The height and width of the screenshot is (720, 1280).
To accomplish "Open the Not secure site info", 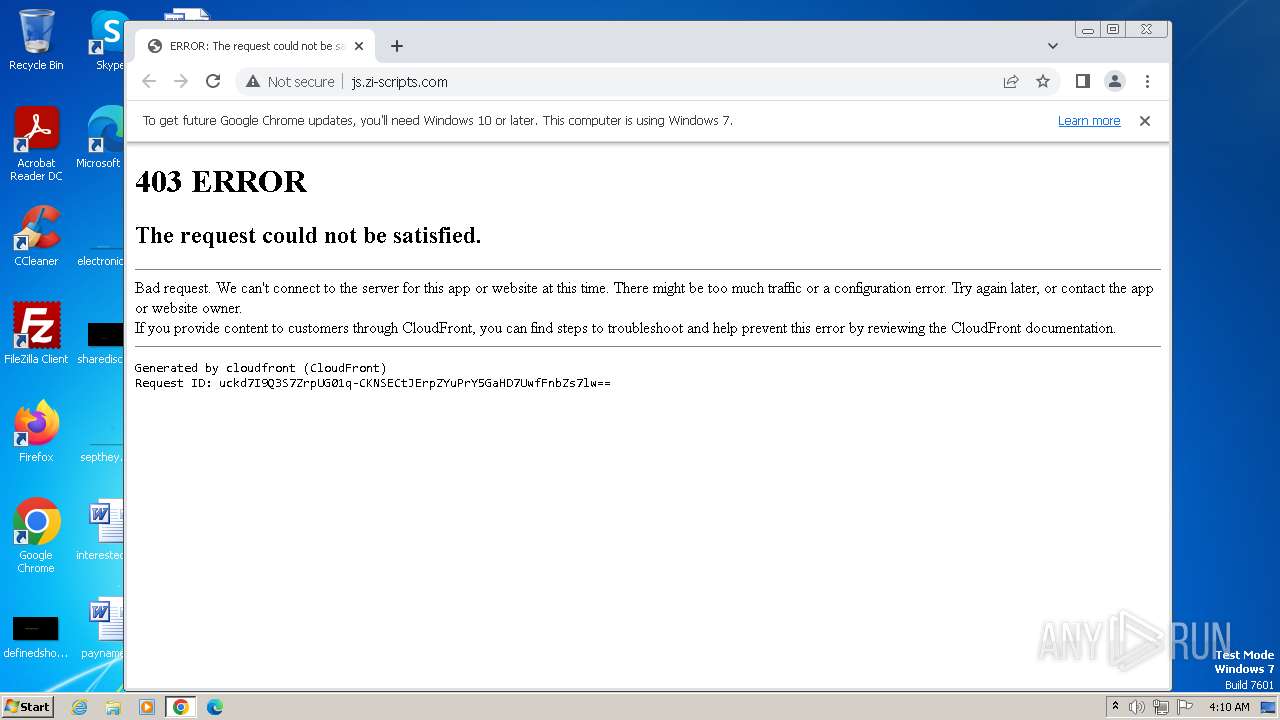I will pyautogui.click(x=290, y=82).
